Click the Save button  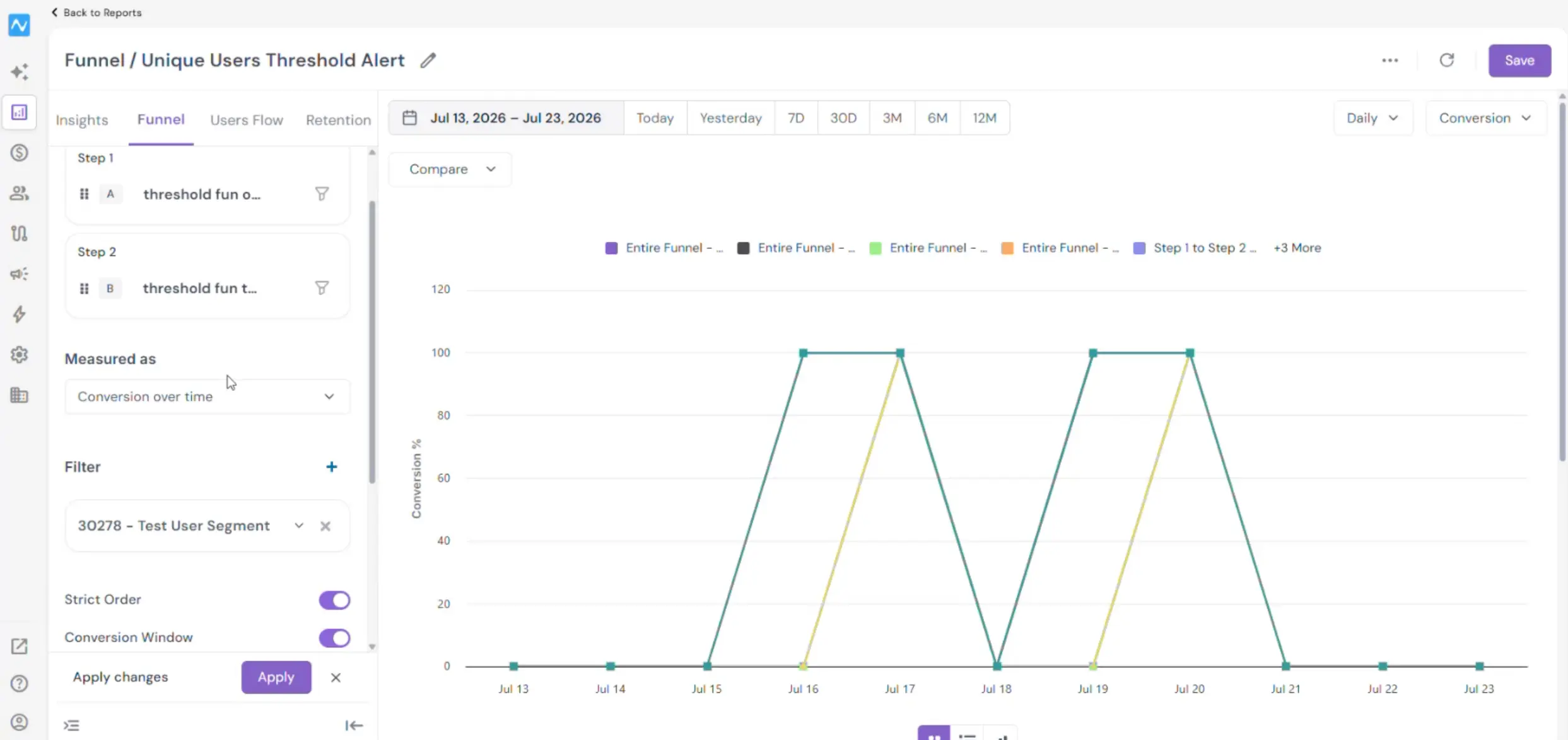click(1519, 61)
